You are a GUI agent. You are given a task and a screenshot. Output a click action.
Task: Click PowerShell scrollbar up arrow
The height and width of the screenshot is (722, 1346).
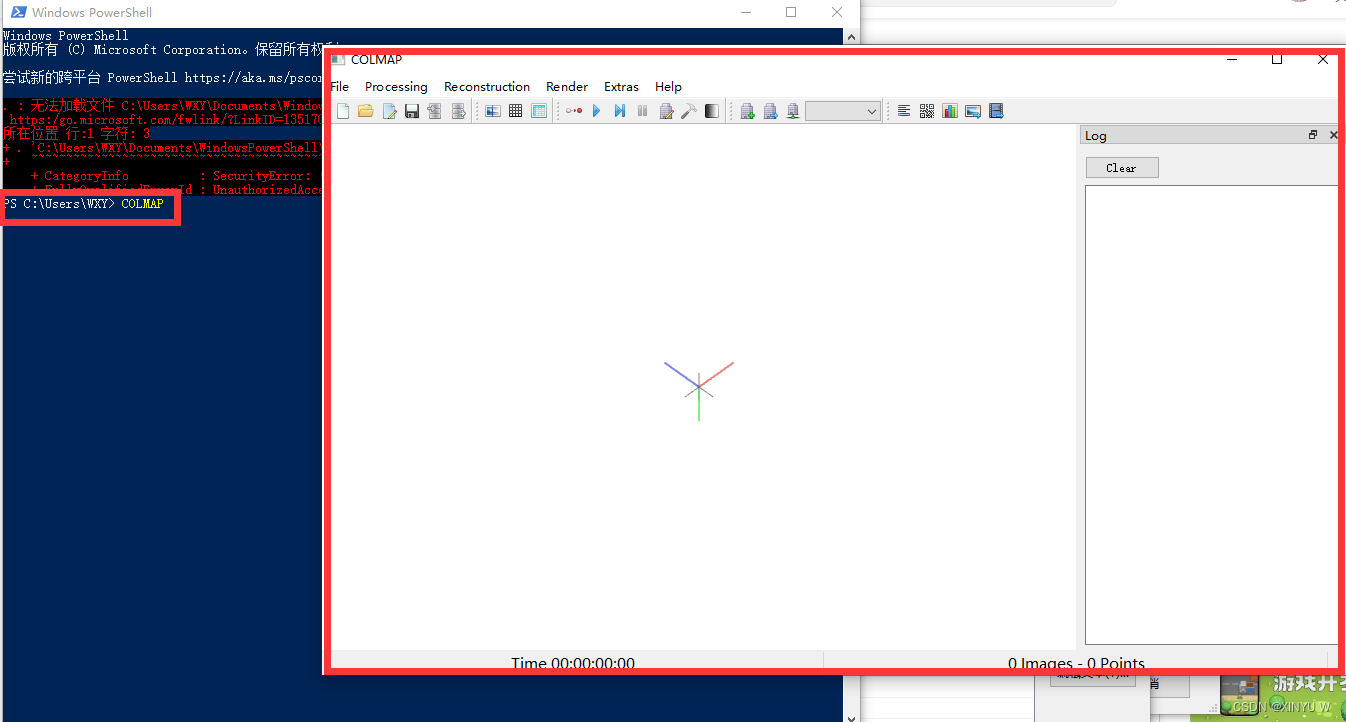point(851,35)
